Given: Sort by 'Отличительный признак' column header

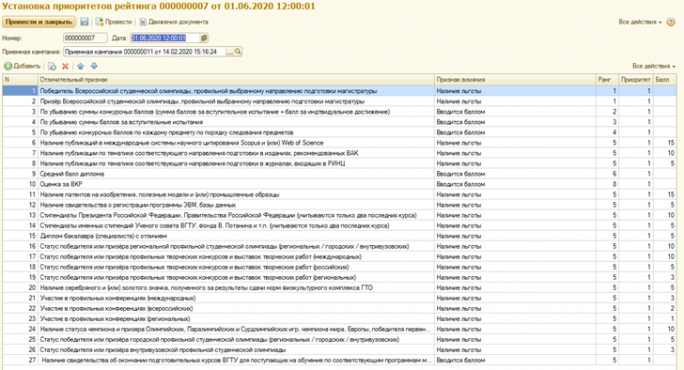Looking at the screenshot, I should click(x=236, y=80).
